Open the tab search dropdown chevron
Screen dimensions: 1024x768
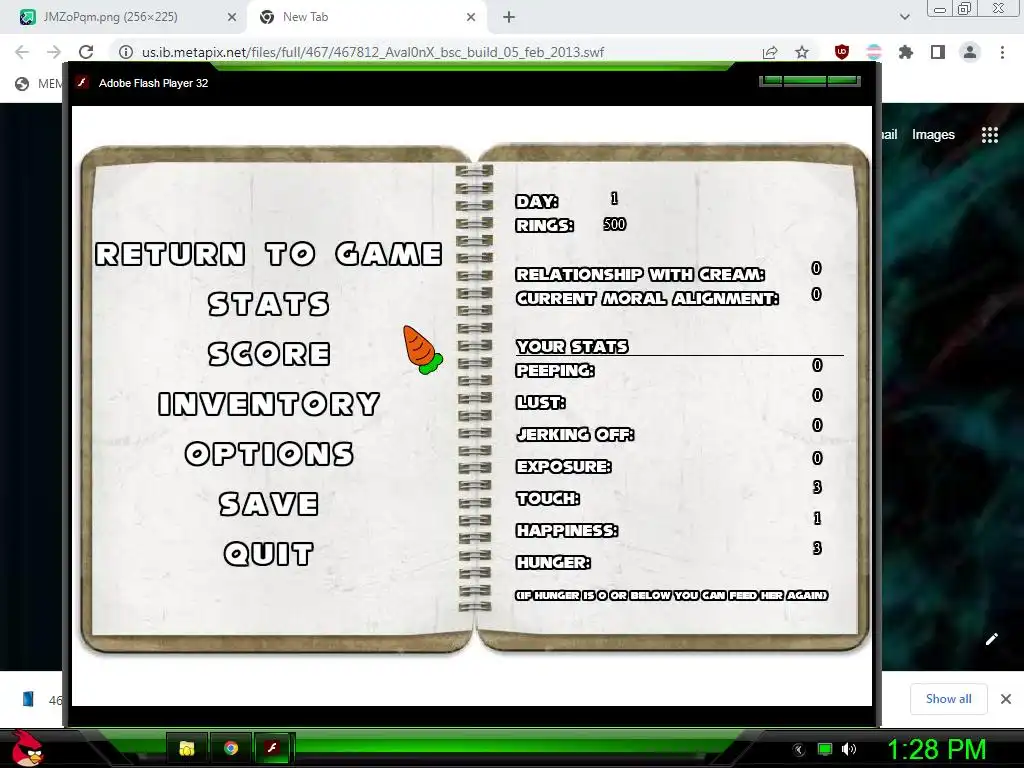click(x=904, y=17)
